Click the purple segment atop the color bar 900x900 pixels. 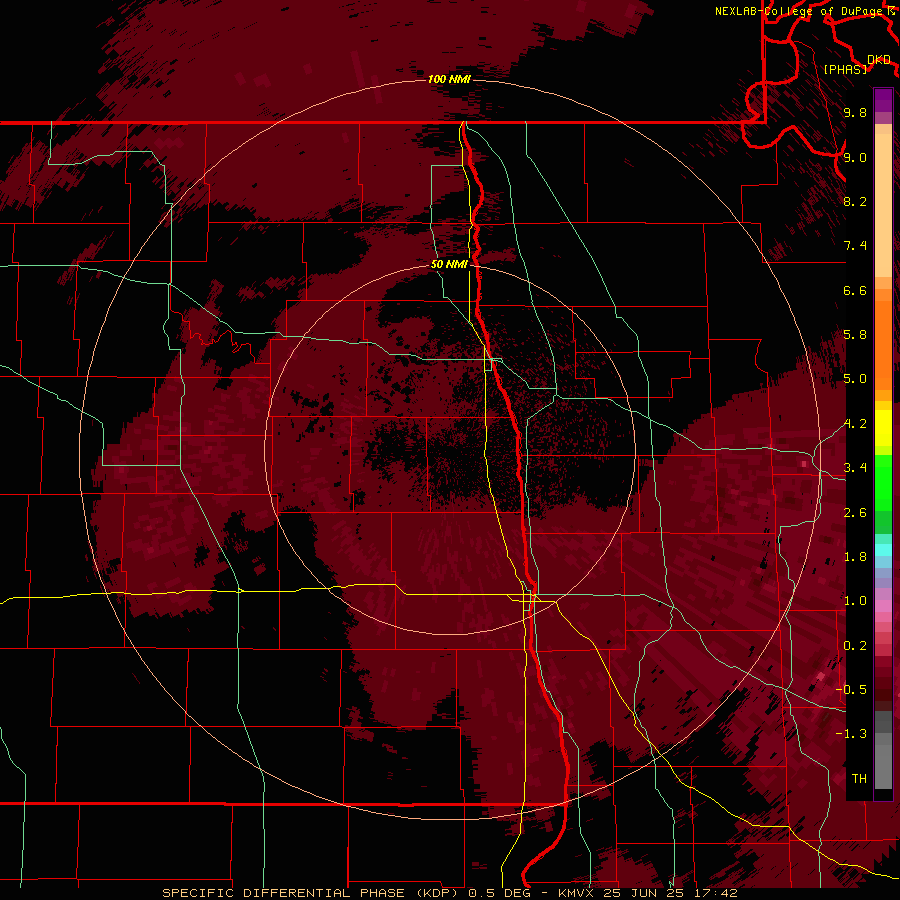point(883,100)
